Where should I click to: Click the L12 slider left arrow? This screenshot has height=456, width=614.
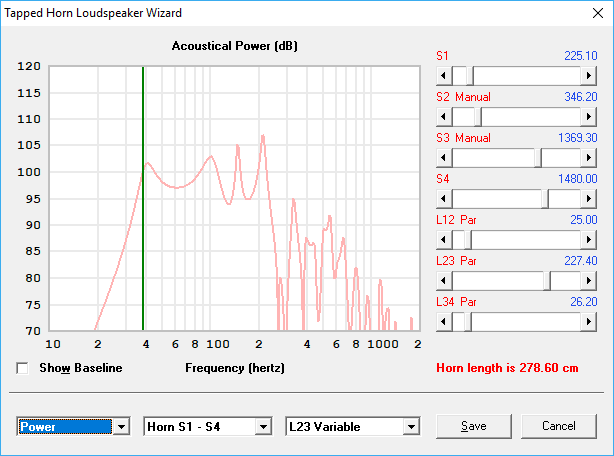[x=444, y=240]
